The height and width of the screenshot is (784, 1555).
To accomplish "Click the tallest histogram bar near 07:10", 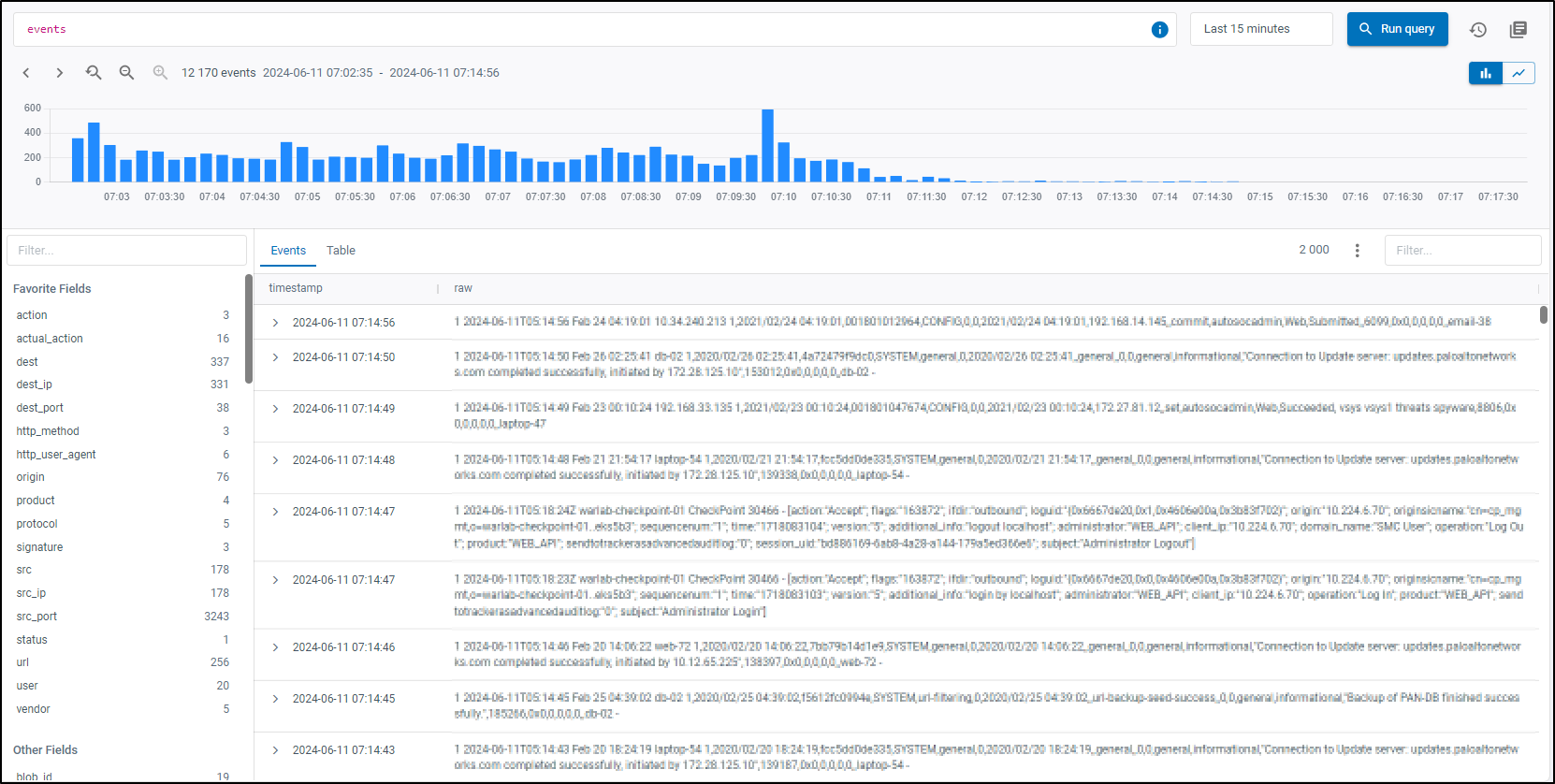I will (x=767, y=146).
